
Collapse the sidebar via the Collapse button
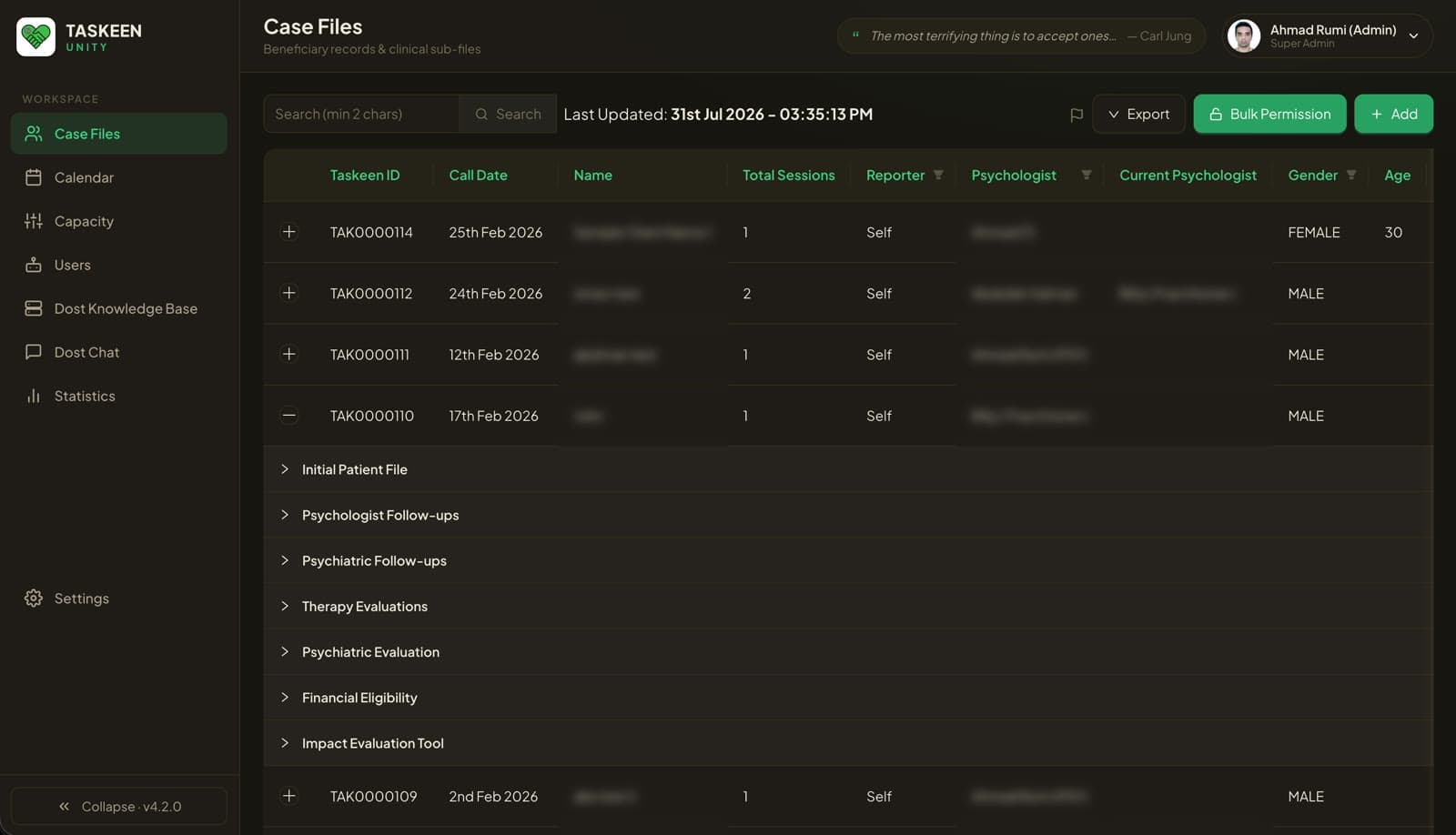tap(119, 806)
